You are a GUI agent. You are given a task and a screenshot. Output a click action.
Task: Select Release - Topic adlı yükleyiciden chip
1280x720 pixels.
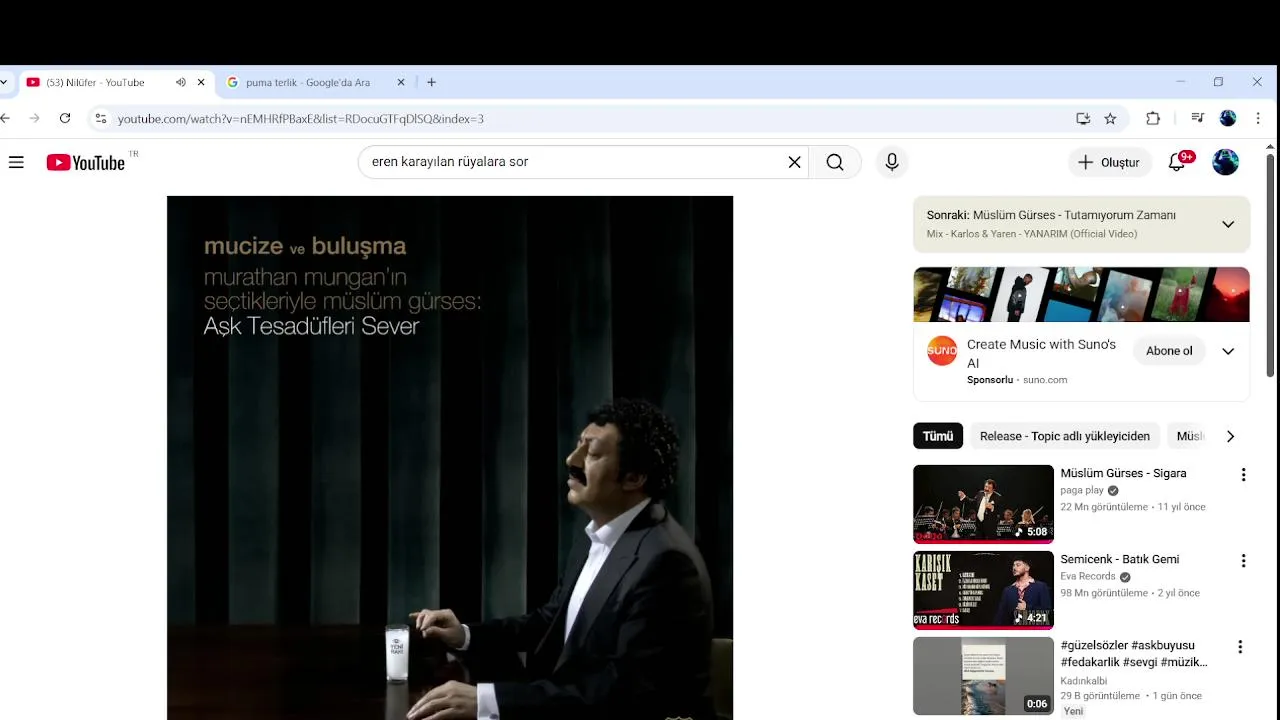coord(1065,436)
